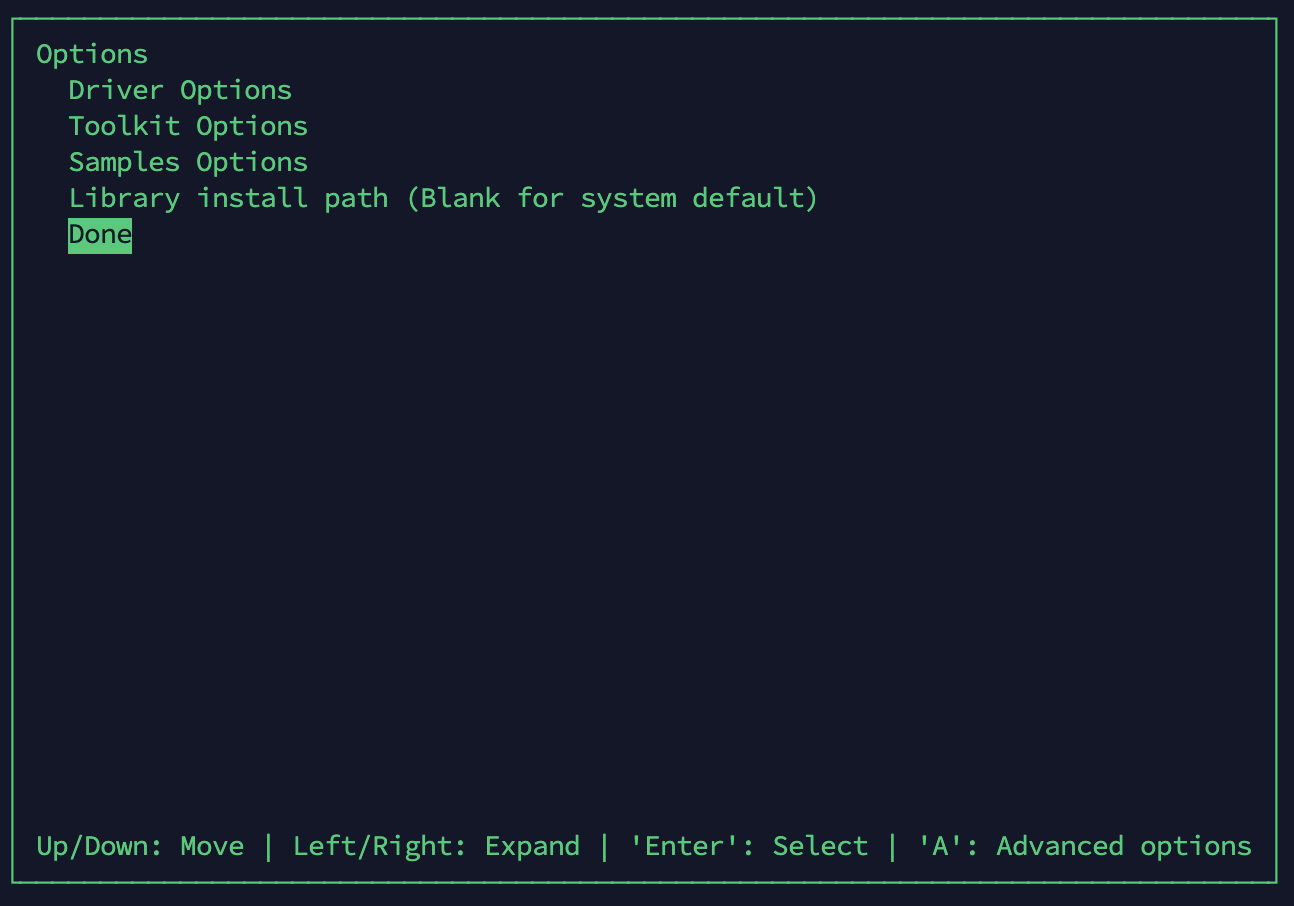Select the Driver Options entry
The image size is (1294, 906).
coord(180,90)
